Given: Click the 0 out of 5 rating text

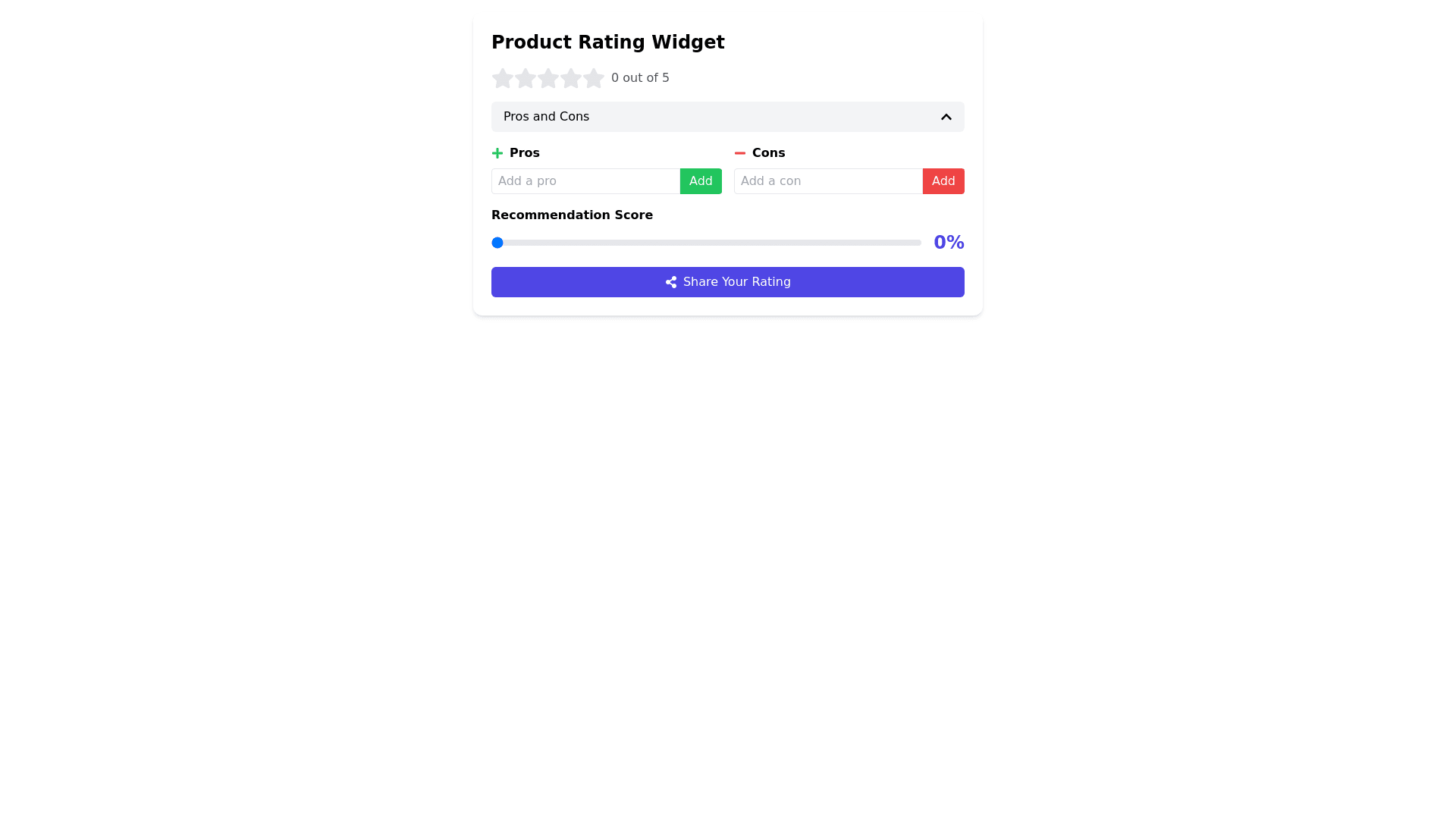Looking at the screenshot, I should [640, 78].
